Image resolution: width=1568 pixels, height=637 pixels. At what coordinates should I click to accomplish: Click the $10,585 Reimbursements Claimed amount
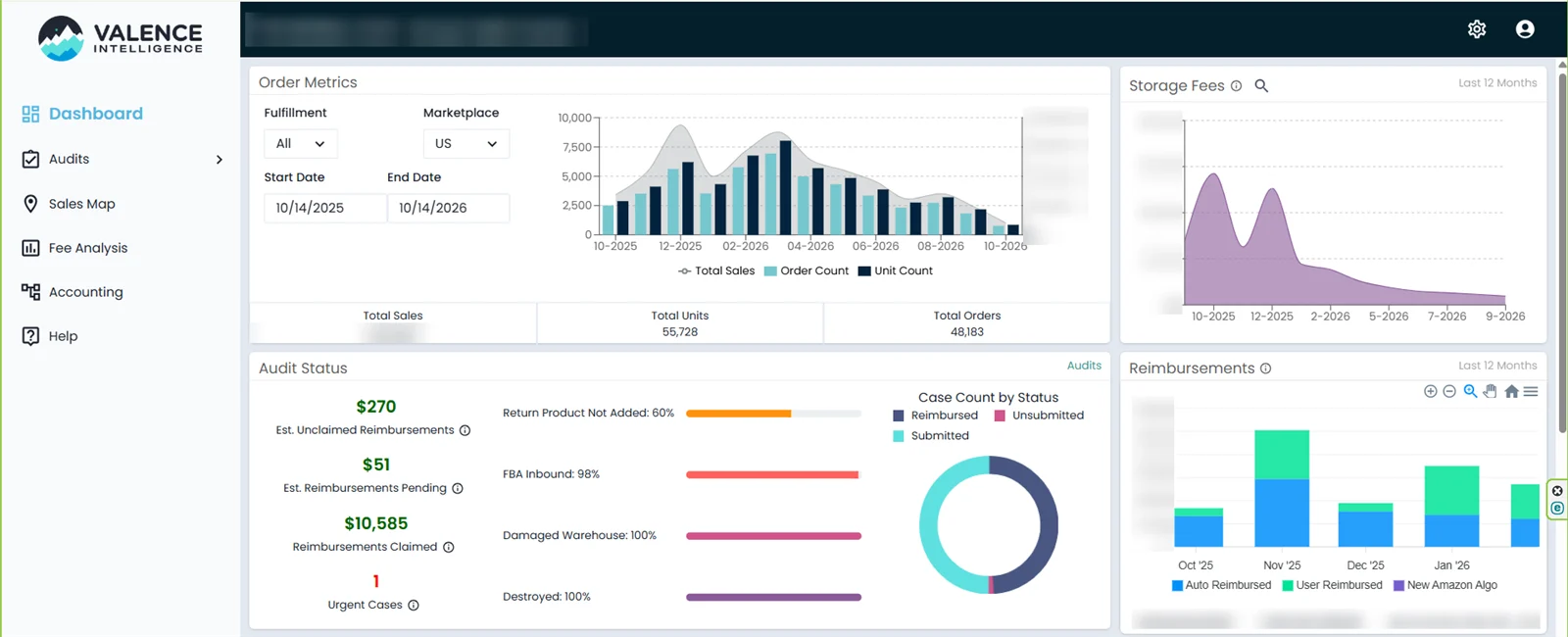[x=376, y=523]
